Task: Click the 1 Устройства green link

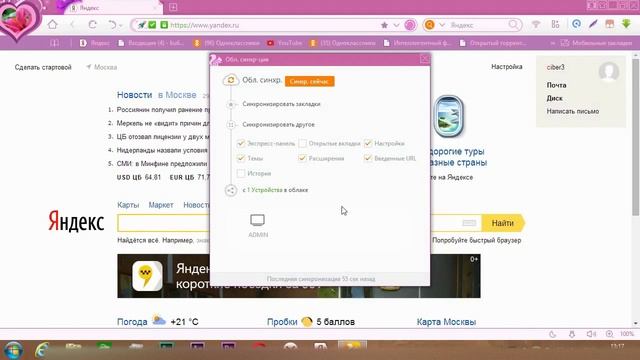Action: 264,190
